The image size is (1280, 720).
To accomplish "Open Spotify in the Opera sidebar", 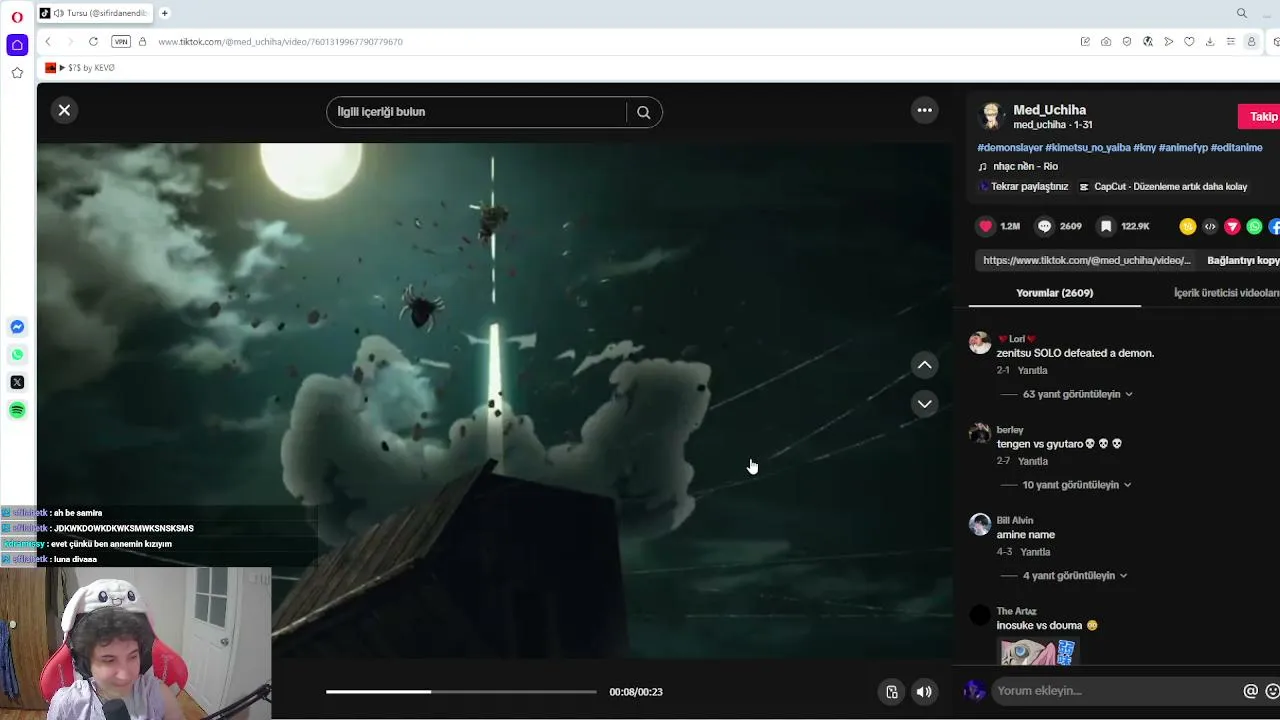I will 17,410.
